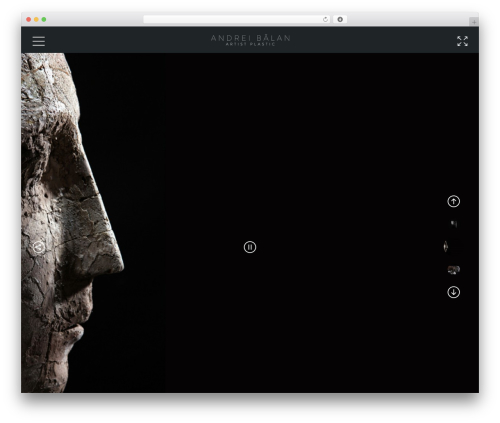Image resolution: width=500 pixels, height=423 pixels.
Task: Close the browser window (red button)
Action: coord(29,19)
